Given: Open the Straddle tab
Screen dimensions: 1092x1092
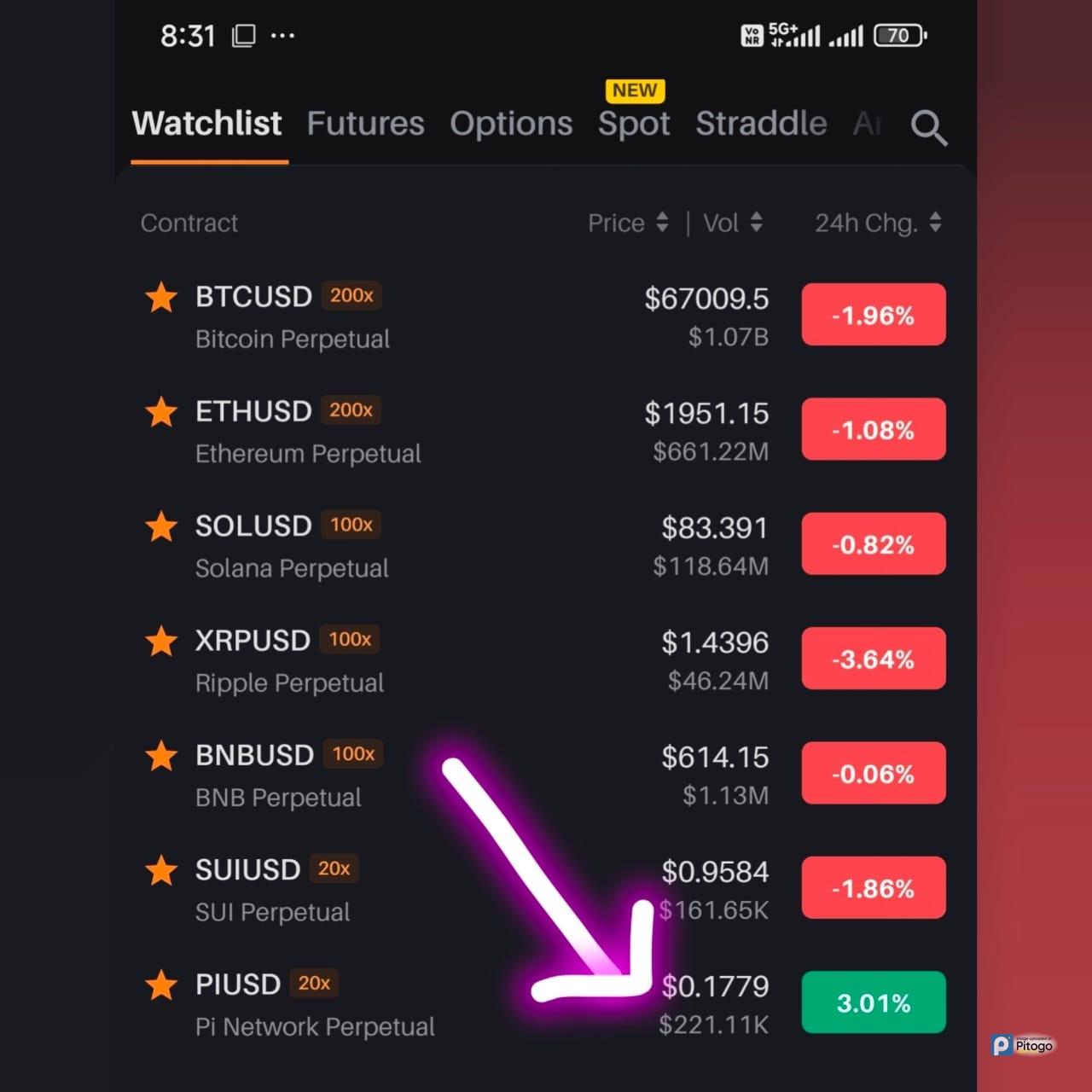Looking at the screenshot, I should coord(761,124).
